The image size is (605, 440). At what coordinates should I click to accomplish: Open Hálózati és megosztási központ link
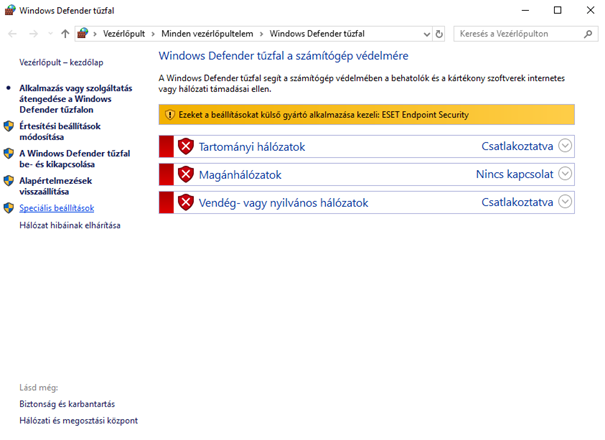coord(78,420)
